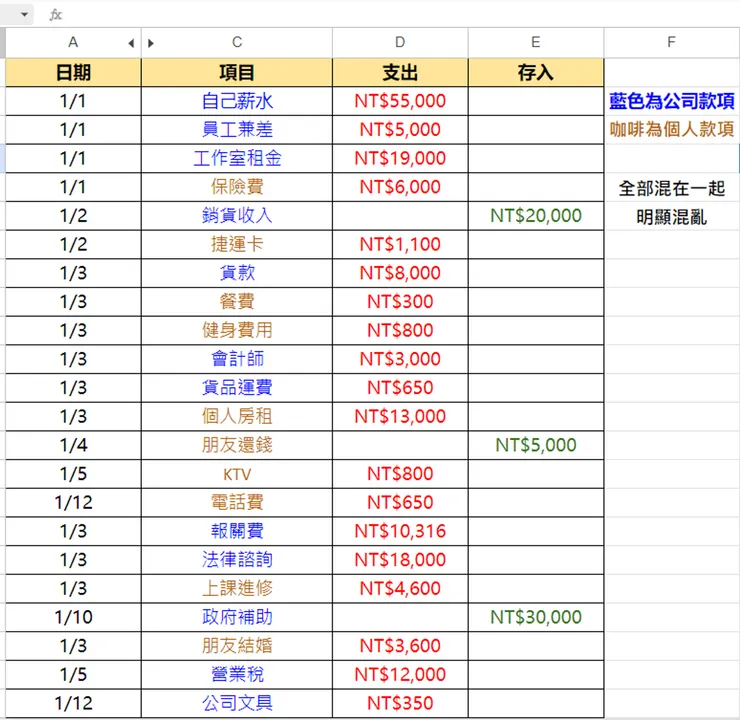Open the name box dropdown arrow
This screenshot has height=720, width=740.
pos(24,15)
